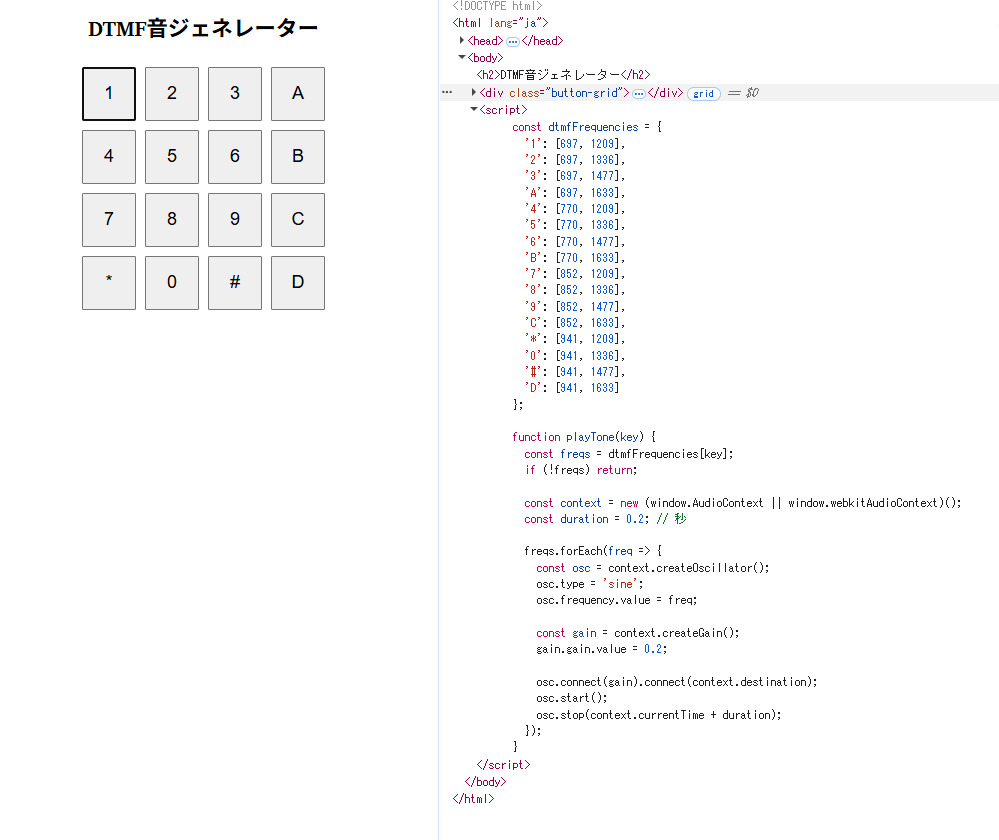Open the three-dot menu beside selected div
The width and height of the screenshot is (999, 840).
point(447,92)
